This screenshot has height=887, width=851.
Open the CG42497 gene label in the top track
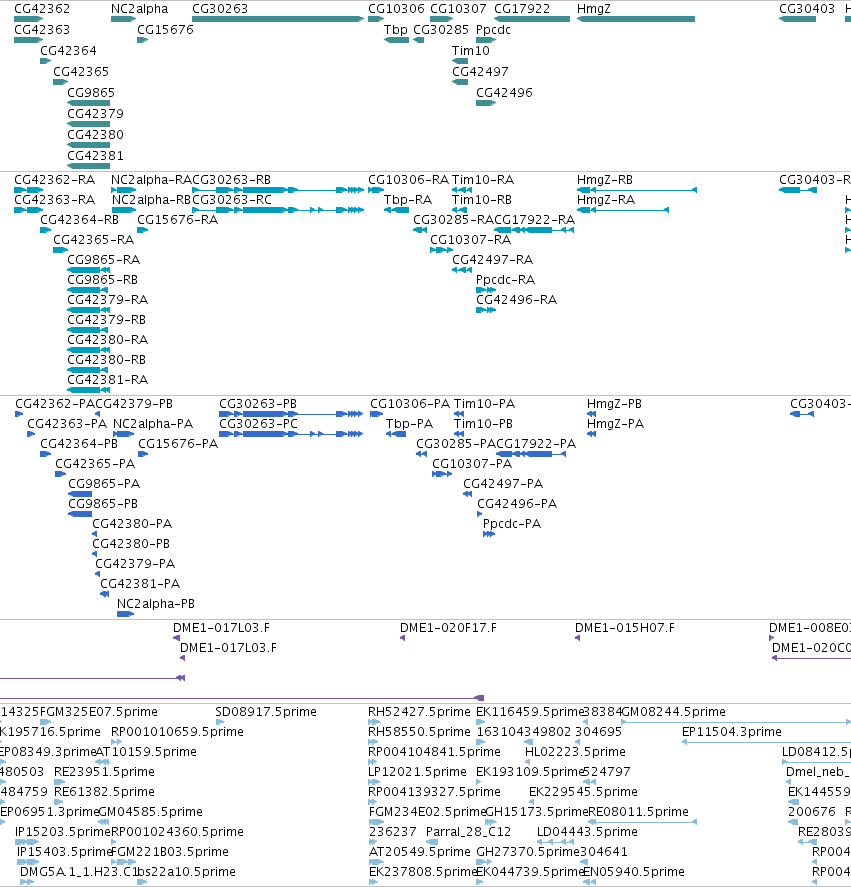click(x=480, y=71)
